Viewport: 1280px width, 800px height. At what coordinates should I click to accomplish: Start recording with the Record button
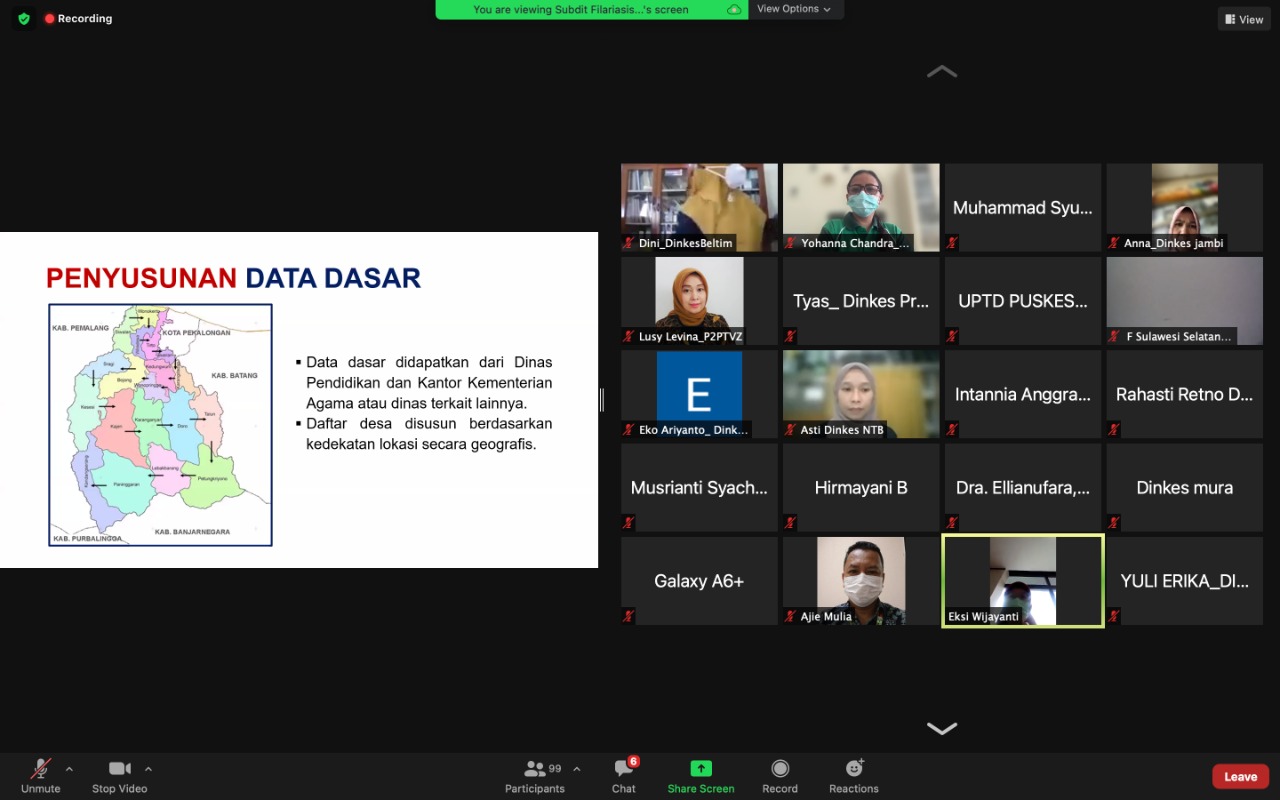click(x=780, y=776)
